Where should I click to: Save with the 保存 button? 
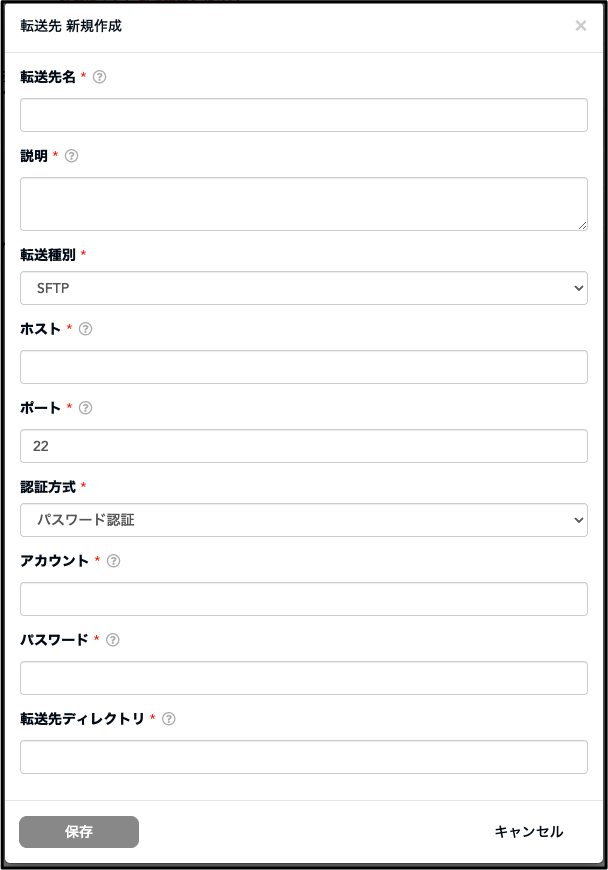79,832
